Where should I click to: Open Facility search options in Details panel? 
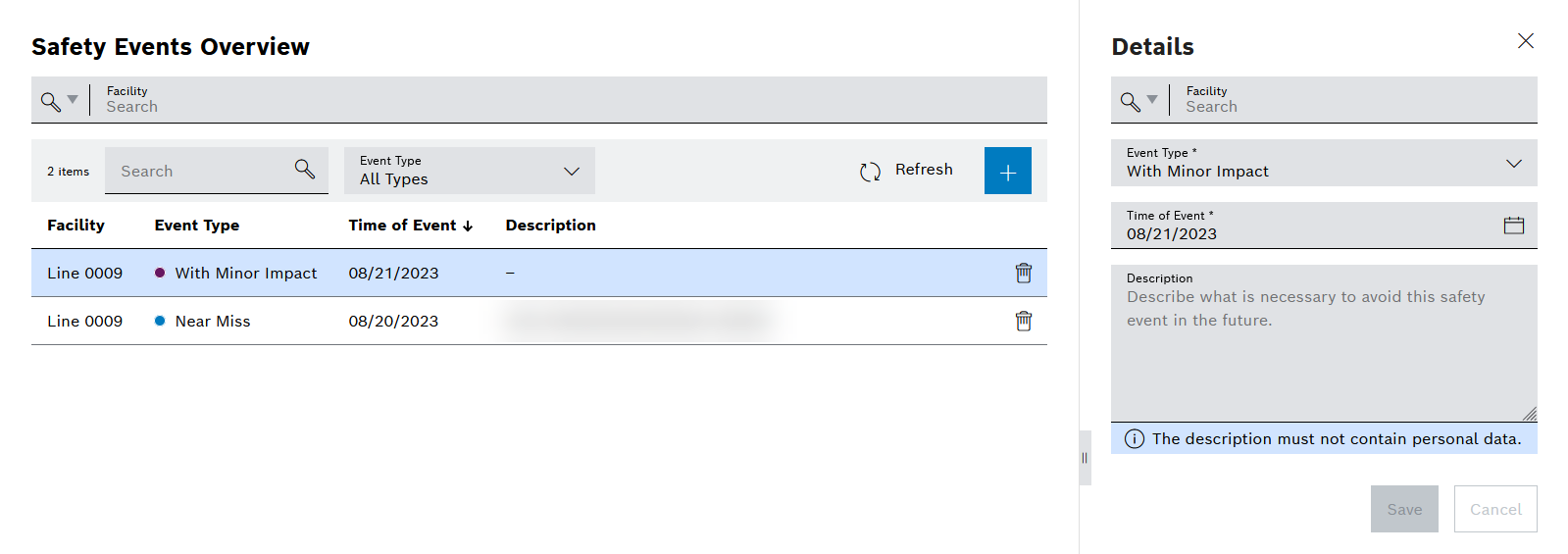(1139, 100)
